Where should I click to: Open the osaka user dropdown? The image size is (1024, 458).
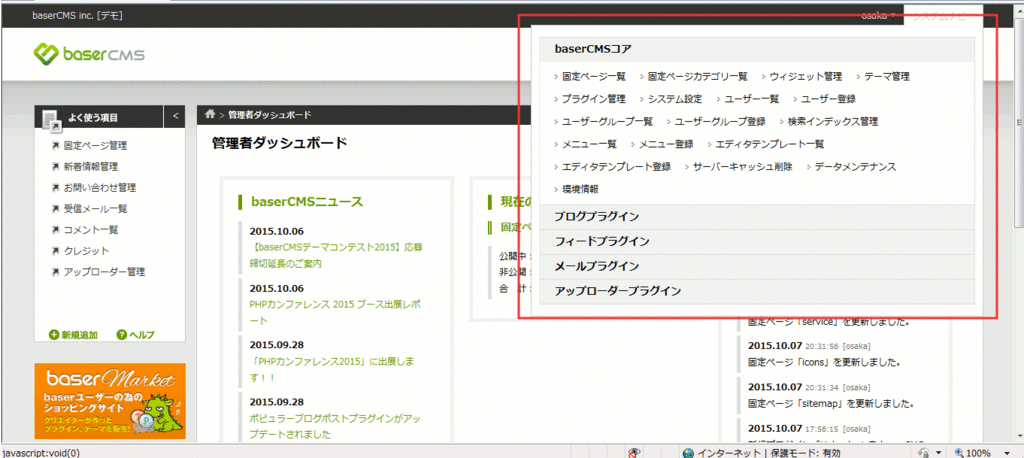click(878, 16)
